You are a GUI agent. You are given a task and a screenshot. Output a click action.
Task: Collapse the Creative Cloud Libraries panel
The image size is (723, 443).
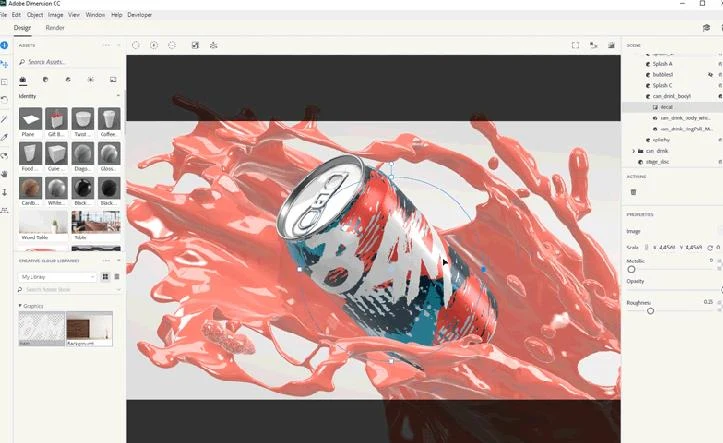point(118,260)
